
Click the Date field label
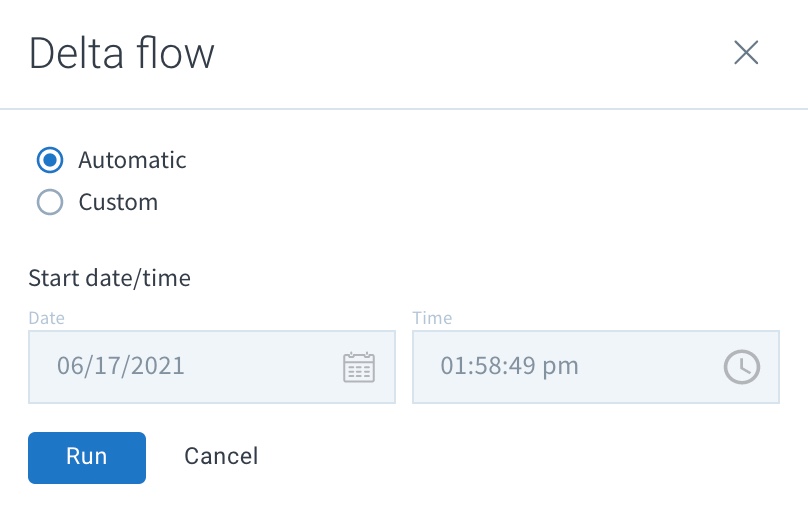[46, 318]
